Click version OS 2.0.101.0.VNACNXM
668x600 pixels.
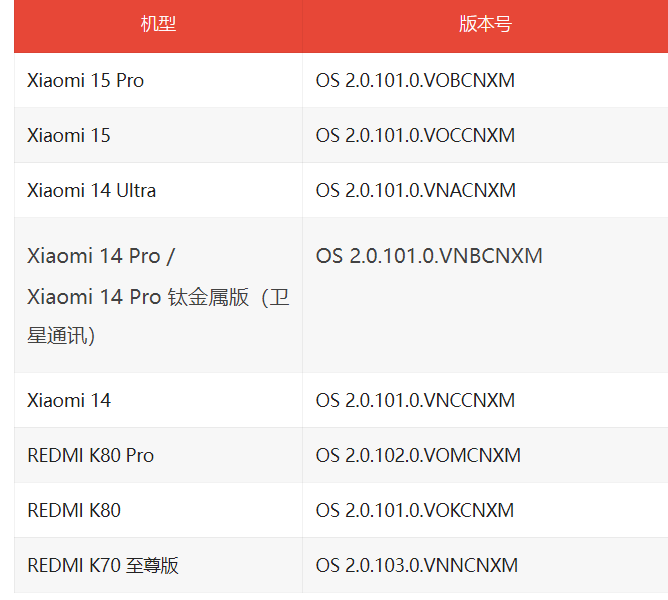(x=416, y=190)
